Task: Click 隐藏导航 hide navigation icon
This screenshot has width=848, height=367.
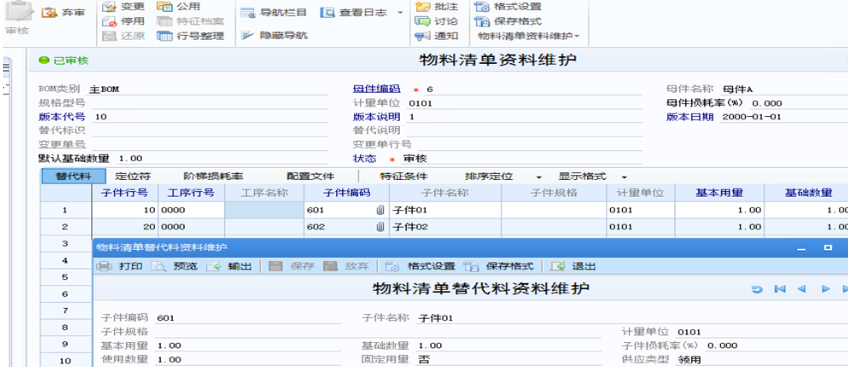Action: pyautogui.click(x=247, y=36)
